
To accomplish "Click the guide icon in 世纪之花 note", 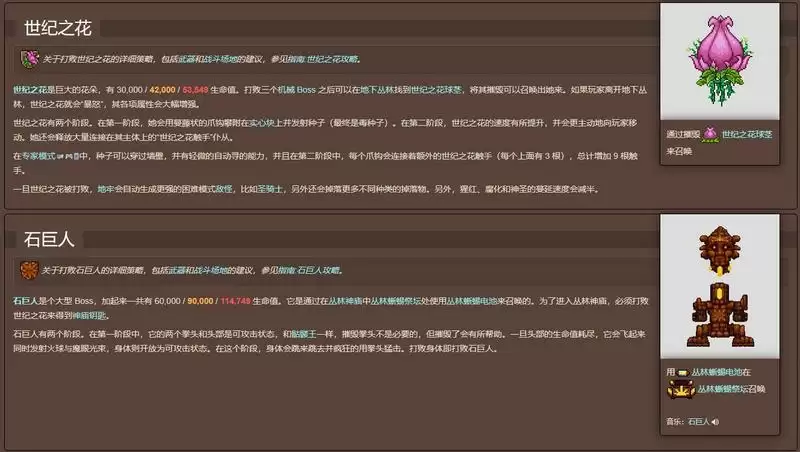I will pyautogui.click(x=29, y=59).
